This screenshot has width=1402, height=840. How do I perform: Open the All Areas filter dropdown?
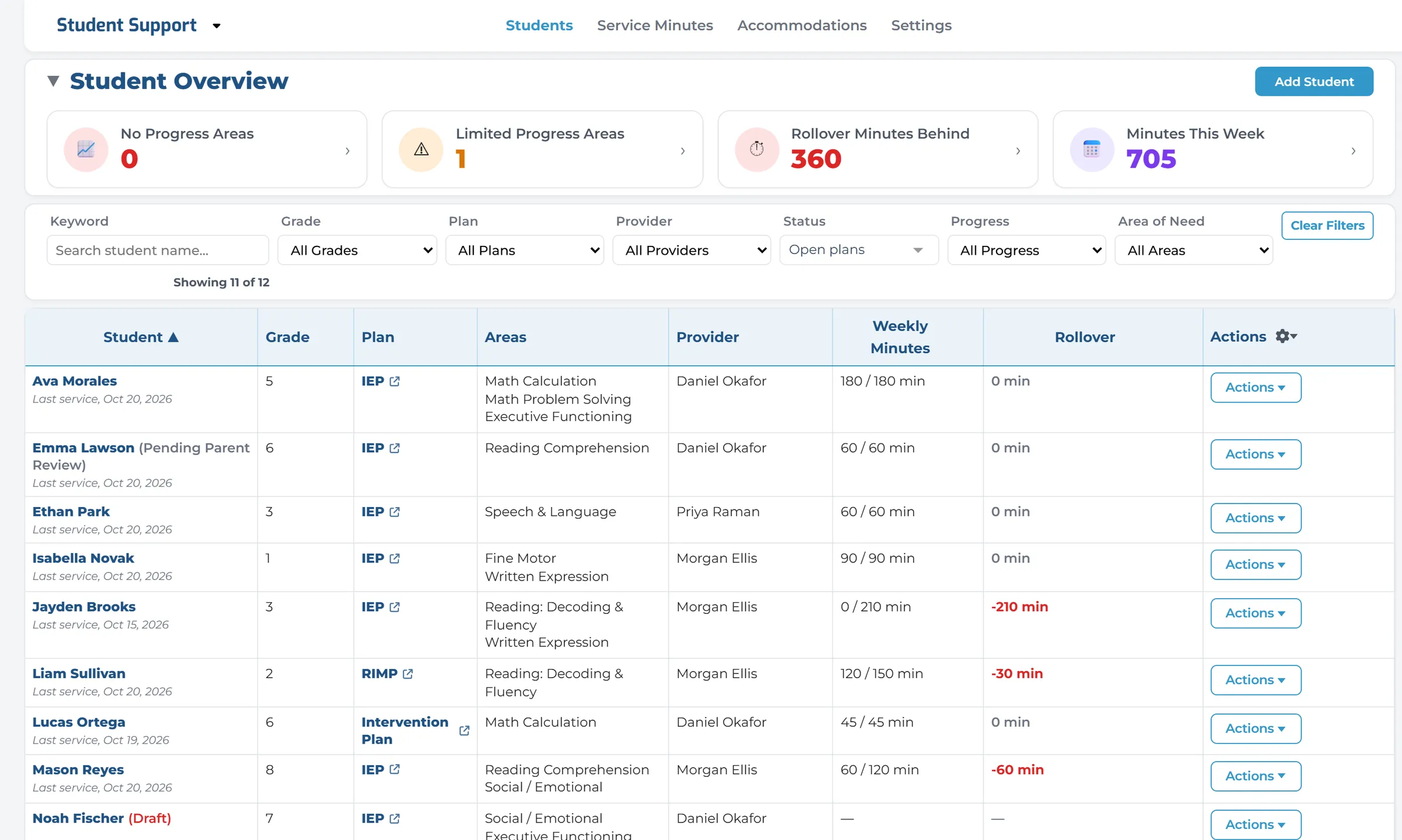(1193, 250)
